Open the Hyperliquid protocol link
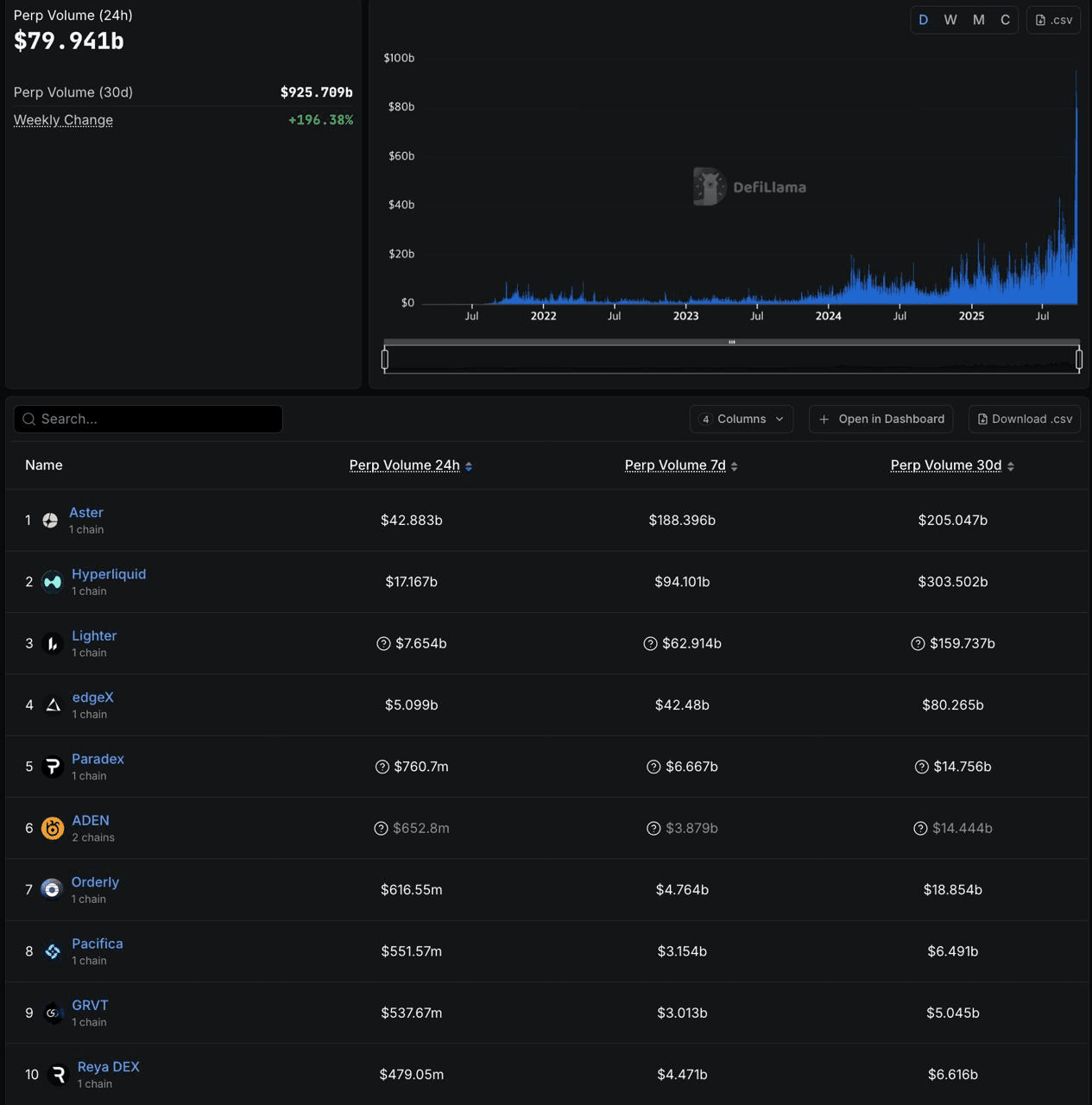 tap(109, 574)
